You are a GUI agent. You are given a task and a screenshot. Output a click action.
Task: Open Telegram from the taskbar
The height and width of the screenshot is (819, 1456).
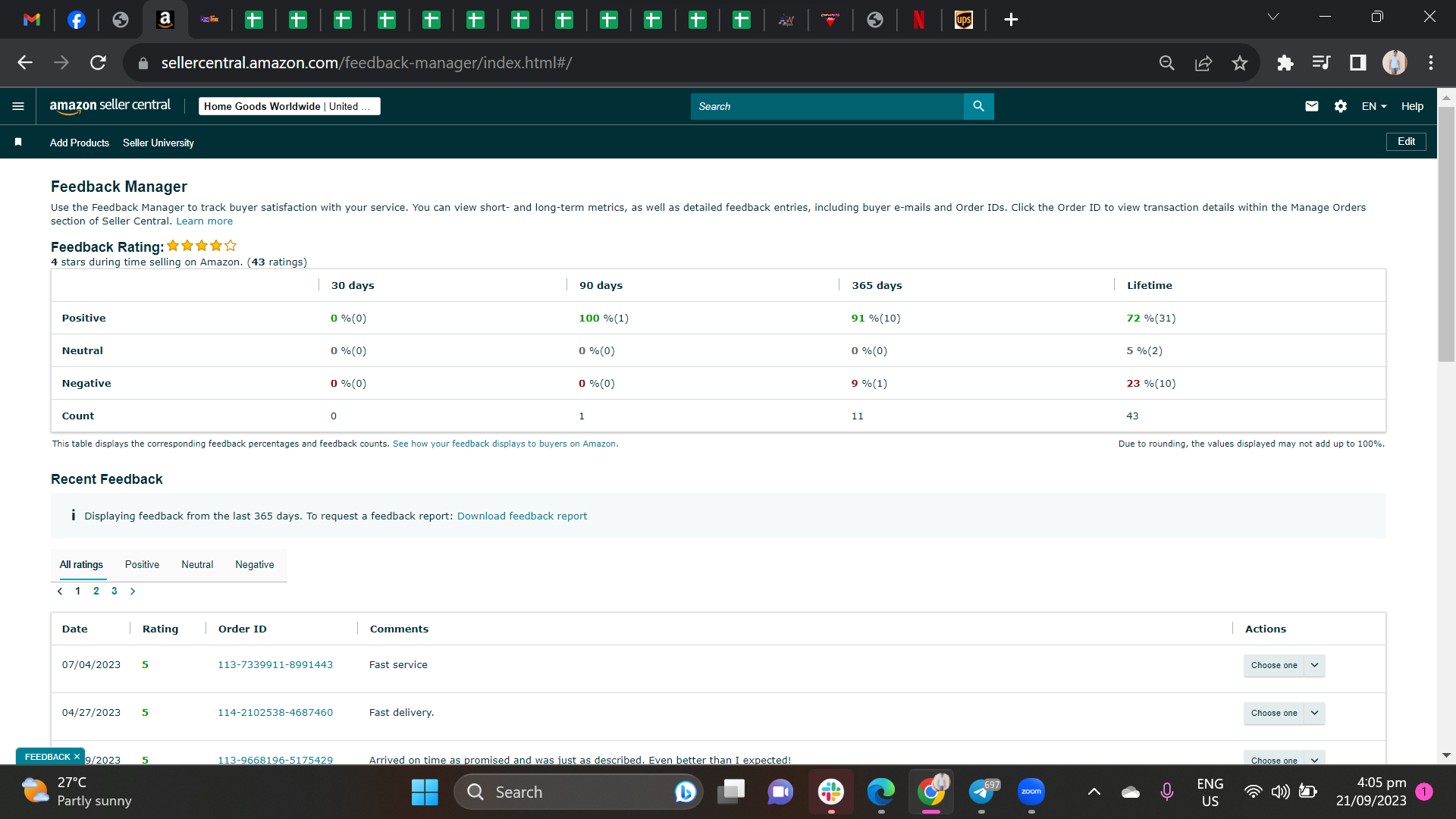(982, 792)
